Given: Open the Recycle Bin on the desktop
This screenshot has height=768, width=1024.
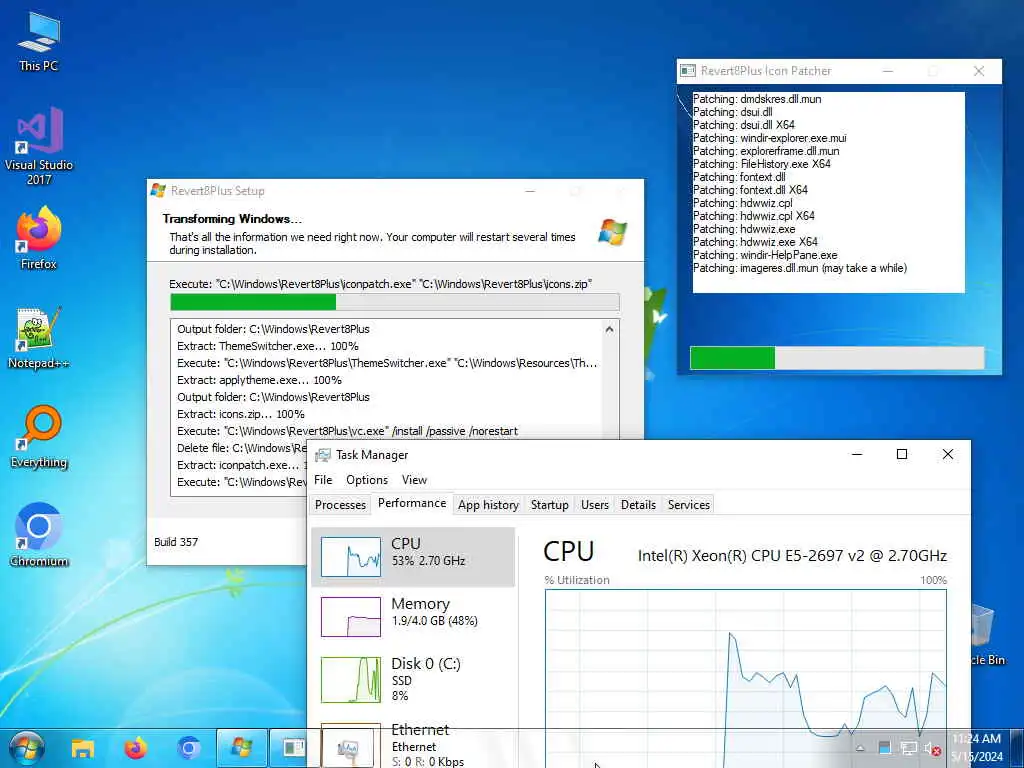Looking at the screenshot, I should pos(987,635).
